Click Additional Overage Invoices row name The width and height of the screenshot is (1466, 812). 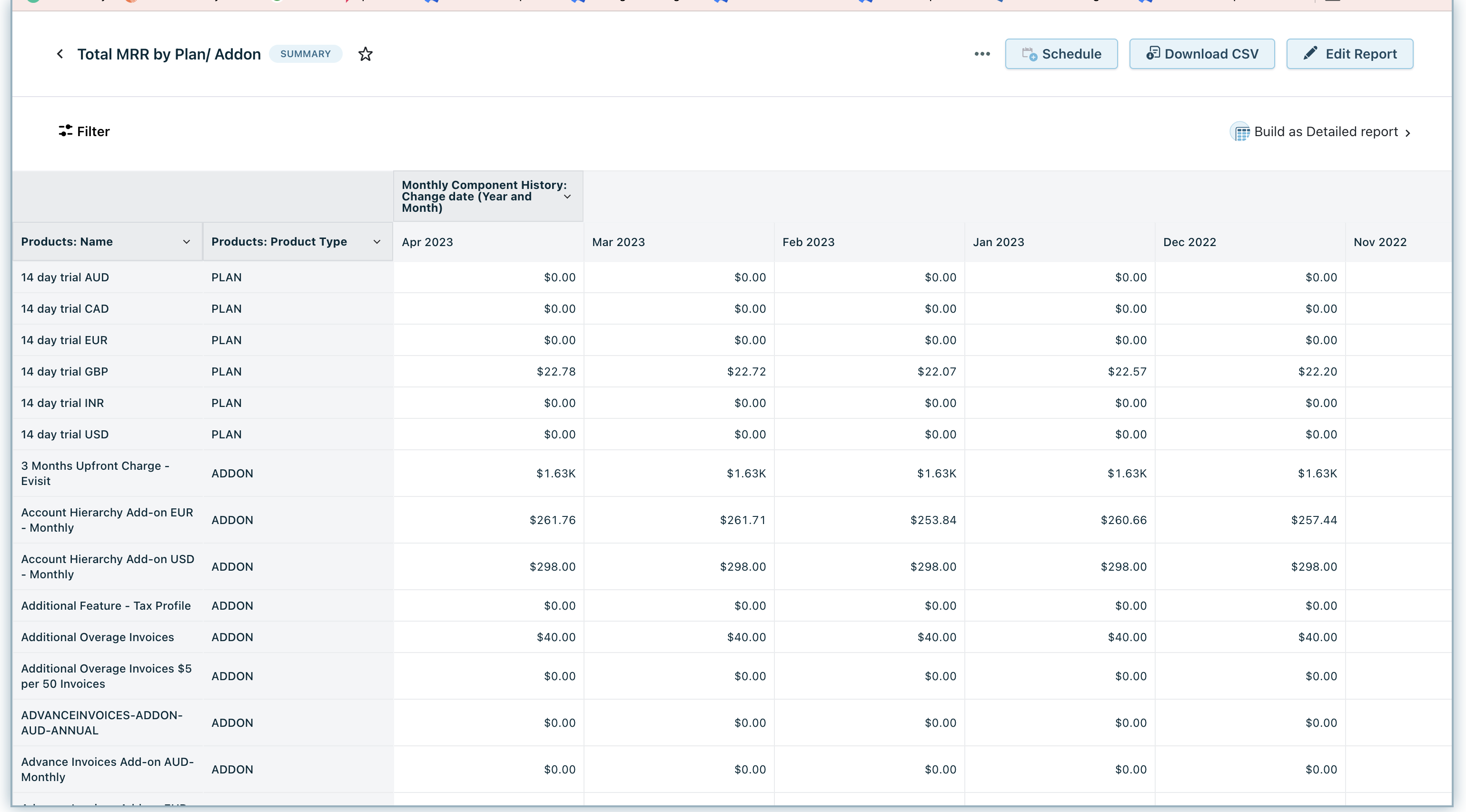[97, 637]
